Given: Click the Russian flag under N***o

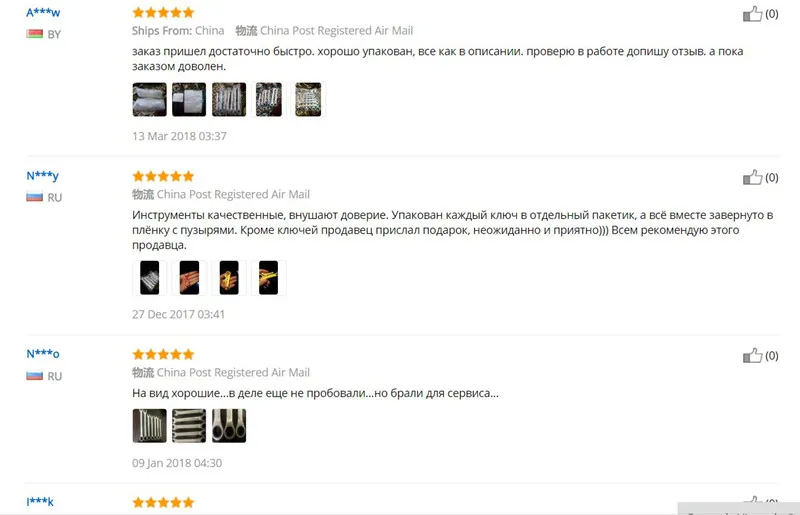Looking at the screenshot, I should (x=35, y=376).
